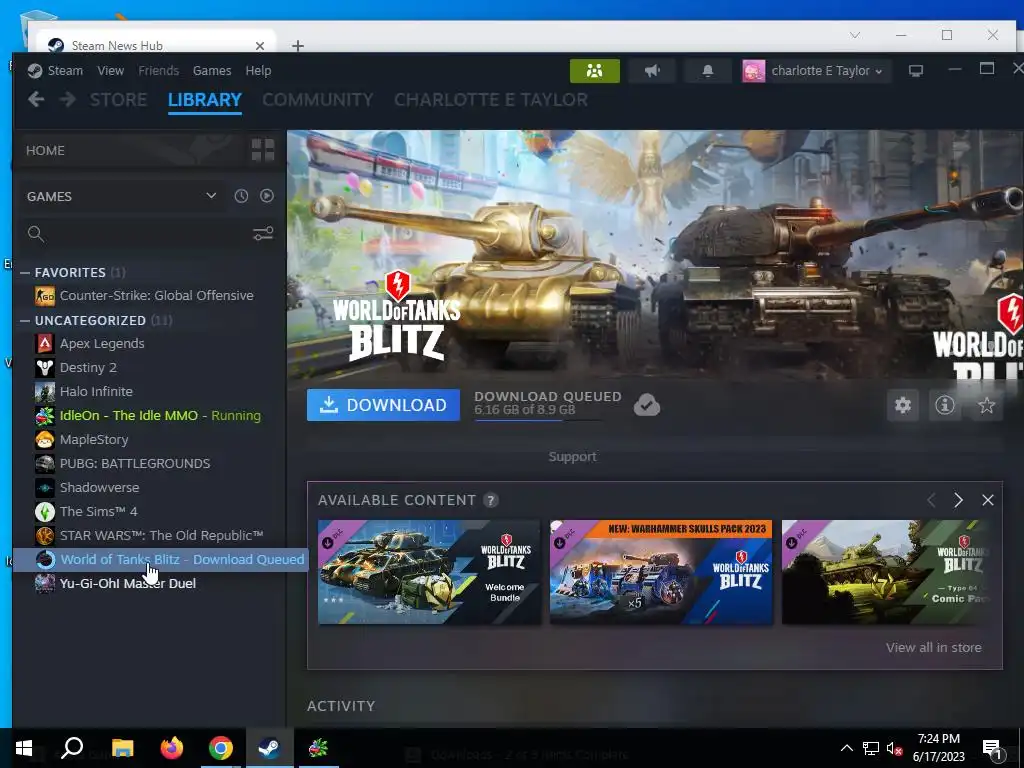The height and width of the screenshot is (768, 1024).
Task: Open Warhammer Skulls Pack 2023 thumbnail
Action: tap(661, 572)
